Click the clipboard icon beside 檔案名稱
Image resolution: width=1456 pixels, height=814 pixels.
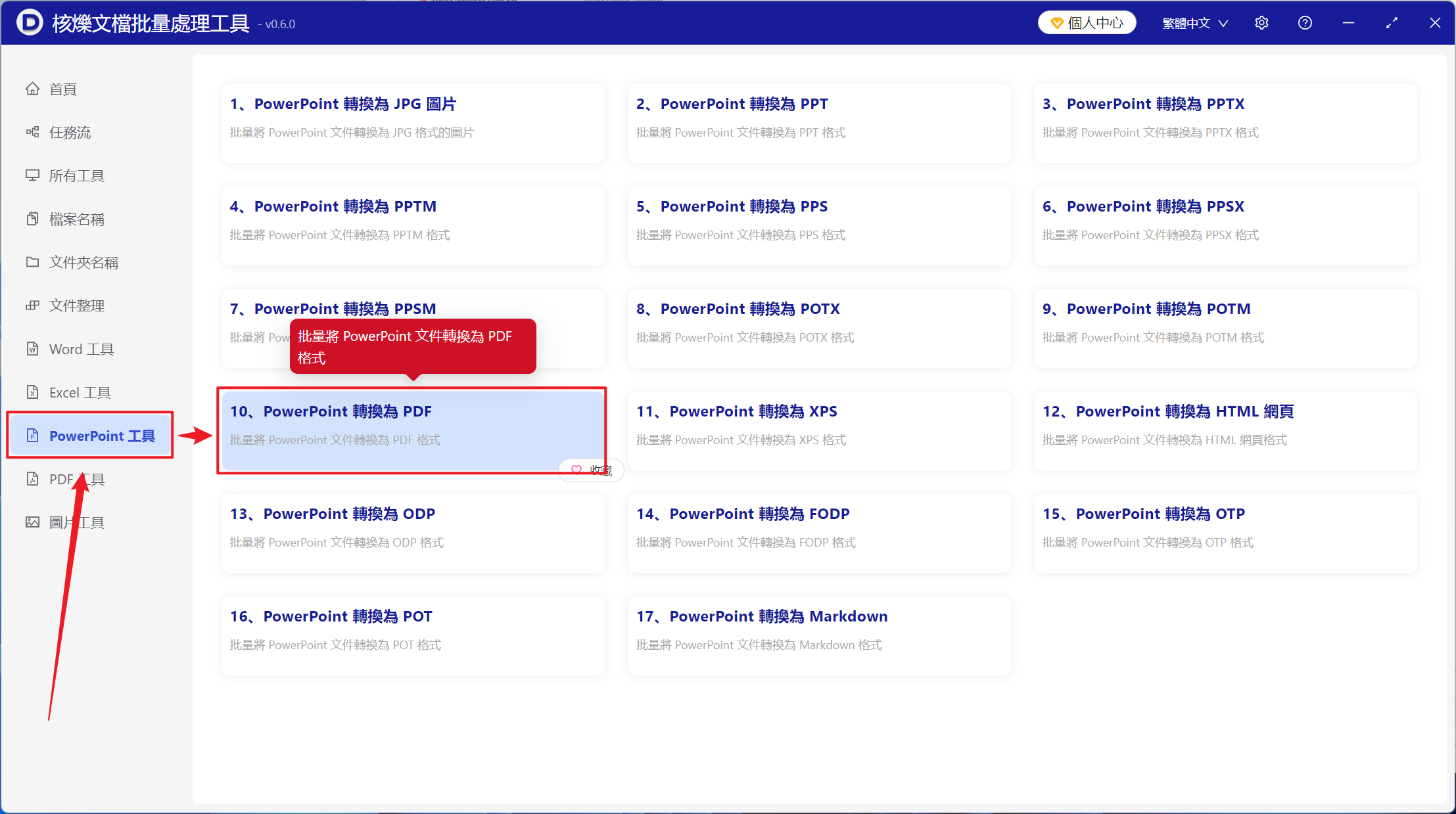point(32,219)
